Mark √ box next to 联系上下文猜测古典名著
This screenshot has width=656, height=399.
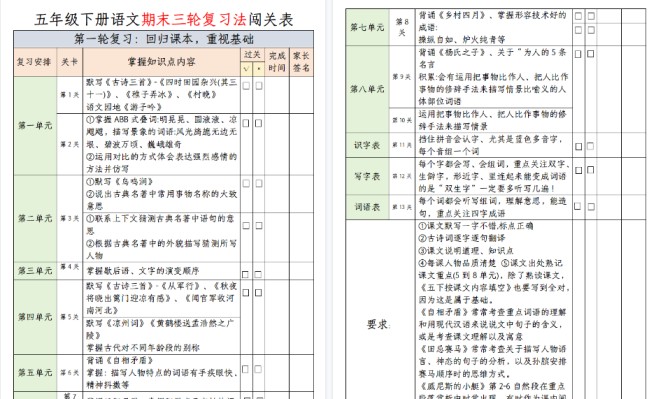246,226
